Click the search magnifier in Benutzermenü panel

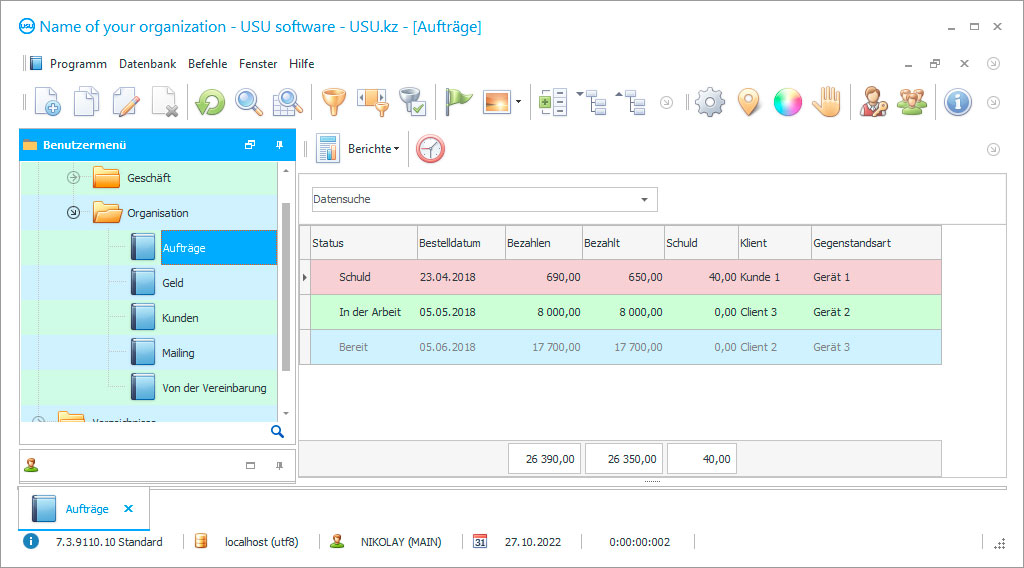coord(277,432)
